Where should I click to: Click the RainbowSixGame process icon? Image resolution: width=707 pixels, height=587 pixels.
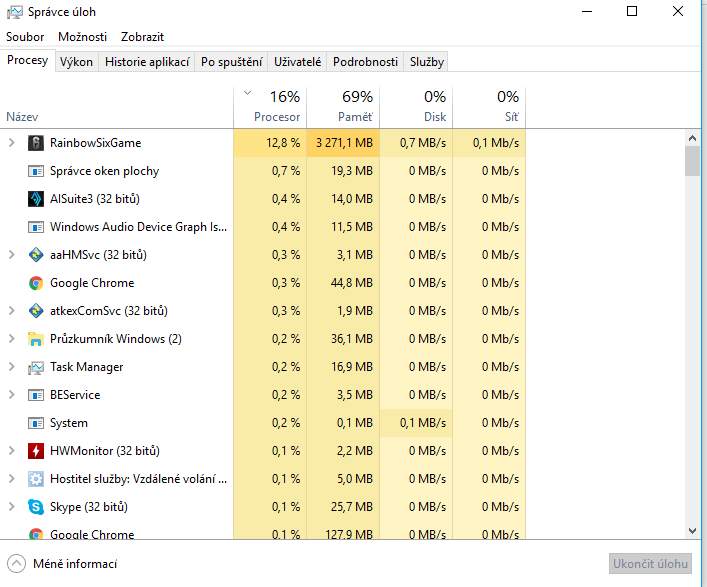(36, 143)
